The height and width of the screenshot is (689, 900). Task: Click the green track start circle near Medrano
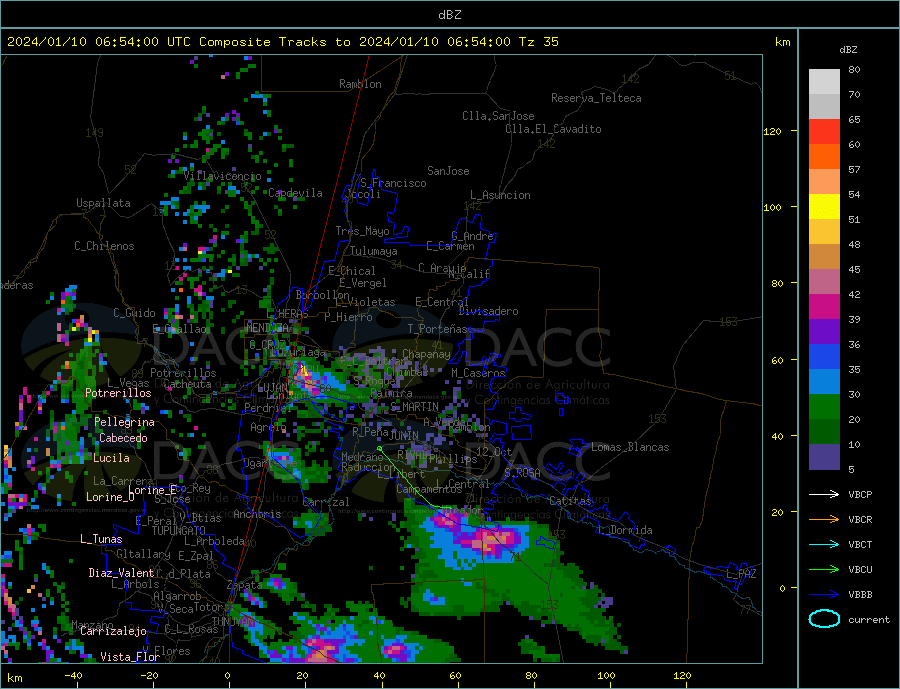pyautogui.click(x=379, y=448)
